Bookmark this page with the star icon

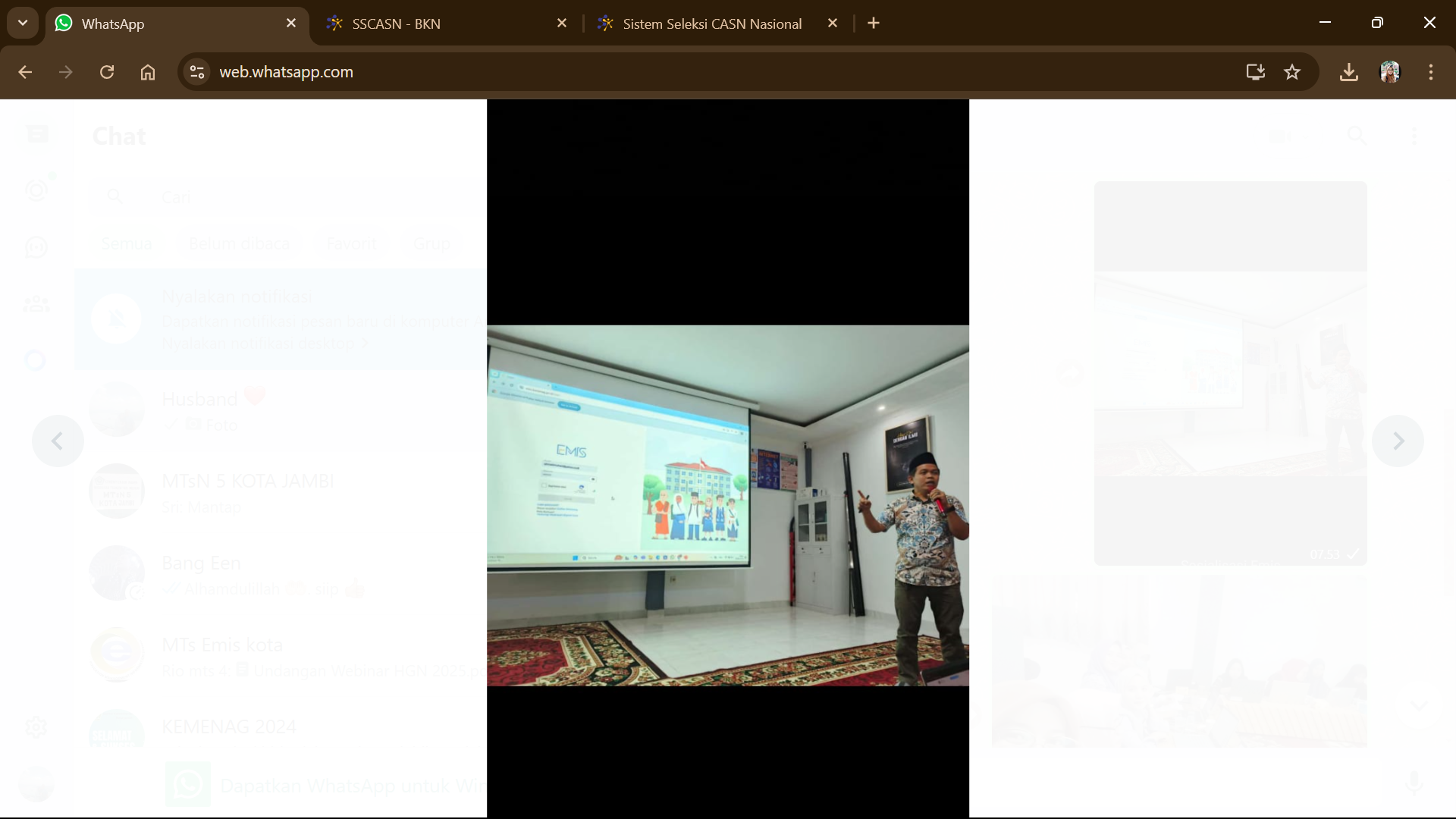[1292, 72]
